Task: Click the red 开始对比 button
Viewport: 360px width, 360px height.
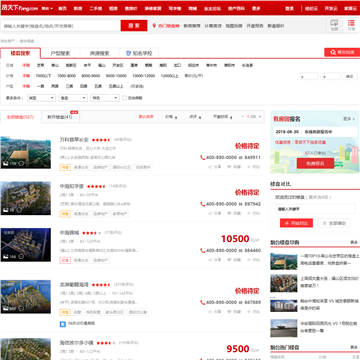Action: tap(296, 223)
